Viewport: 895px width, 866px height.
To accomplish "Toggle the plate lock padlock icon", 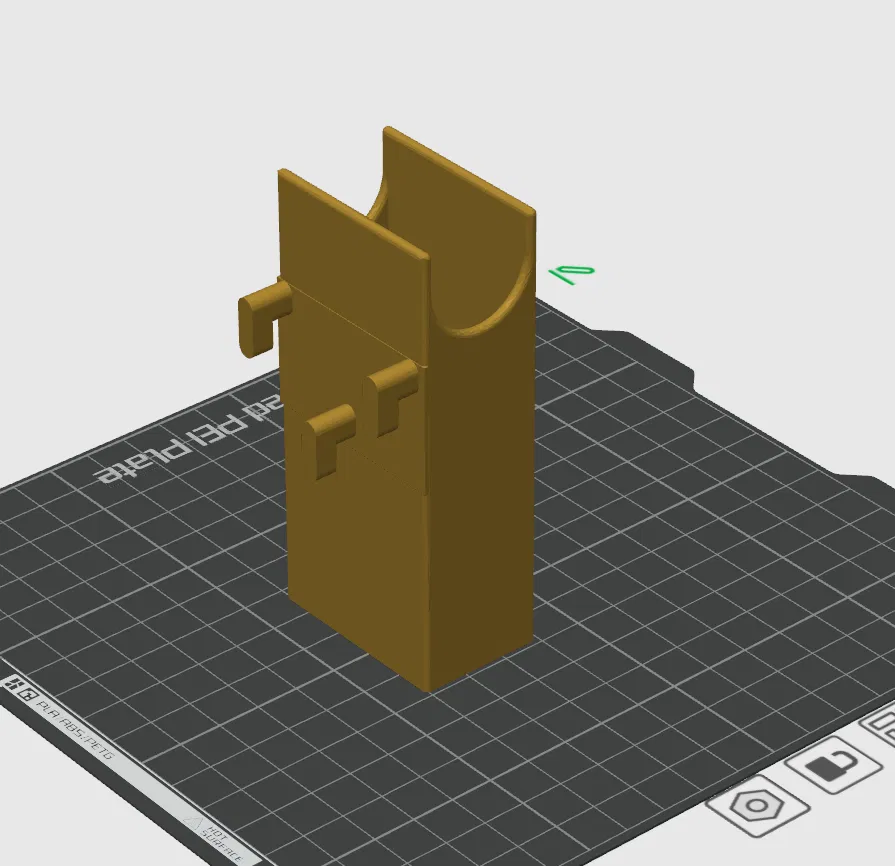I will click(834, 764).
